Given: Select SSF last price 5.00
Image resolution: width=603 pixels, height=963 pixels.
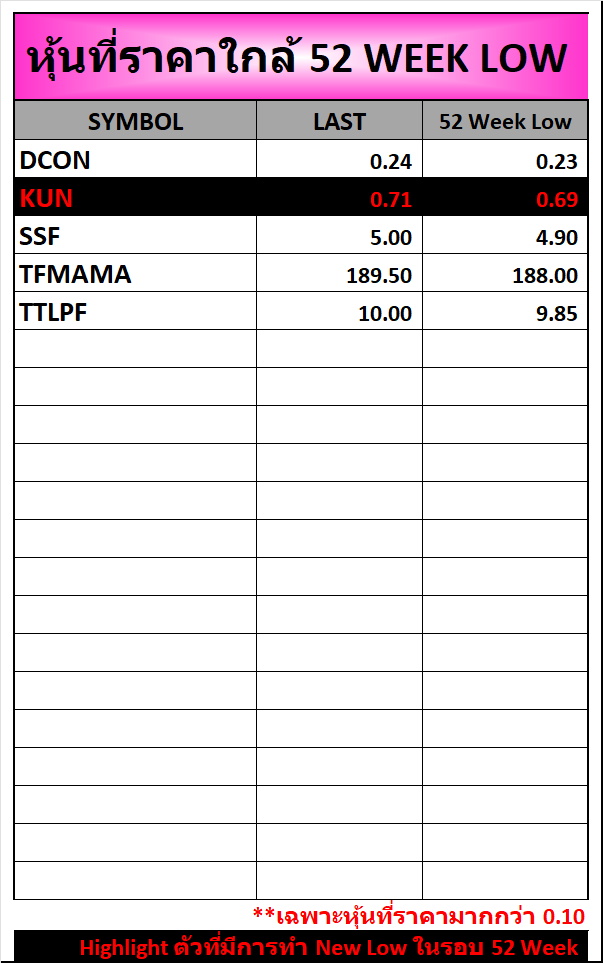Looking at the screenshot, I should pos(390,237).
